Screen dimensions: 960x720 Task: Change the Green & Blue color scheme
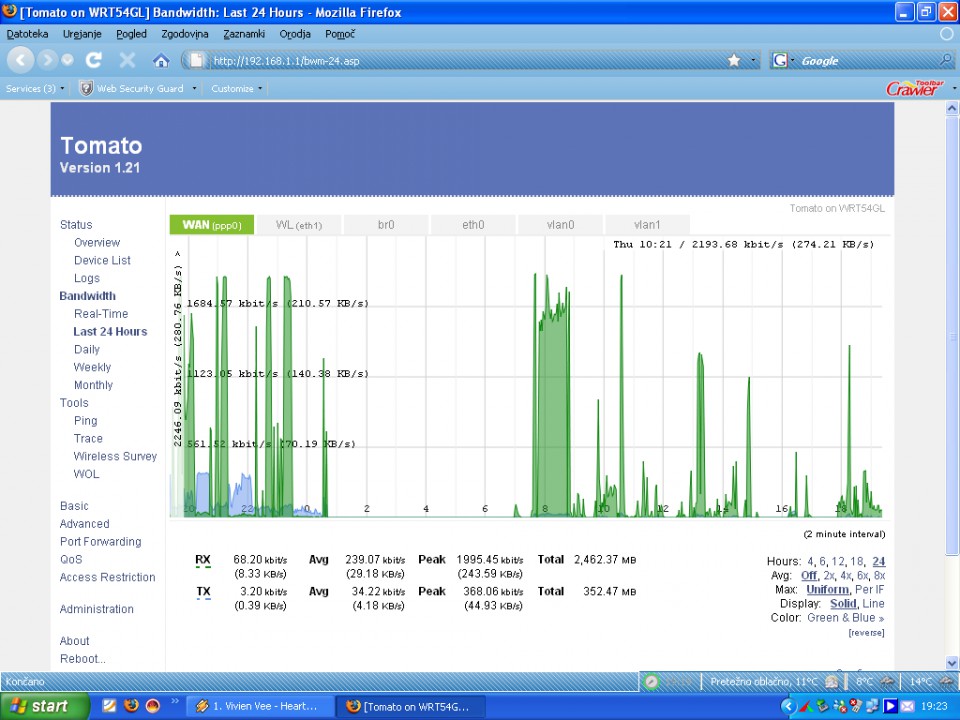coord(846,618)
